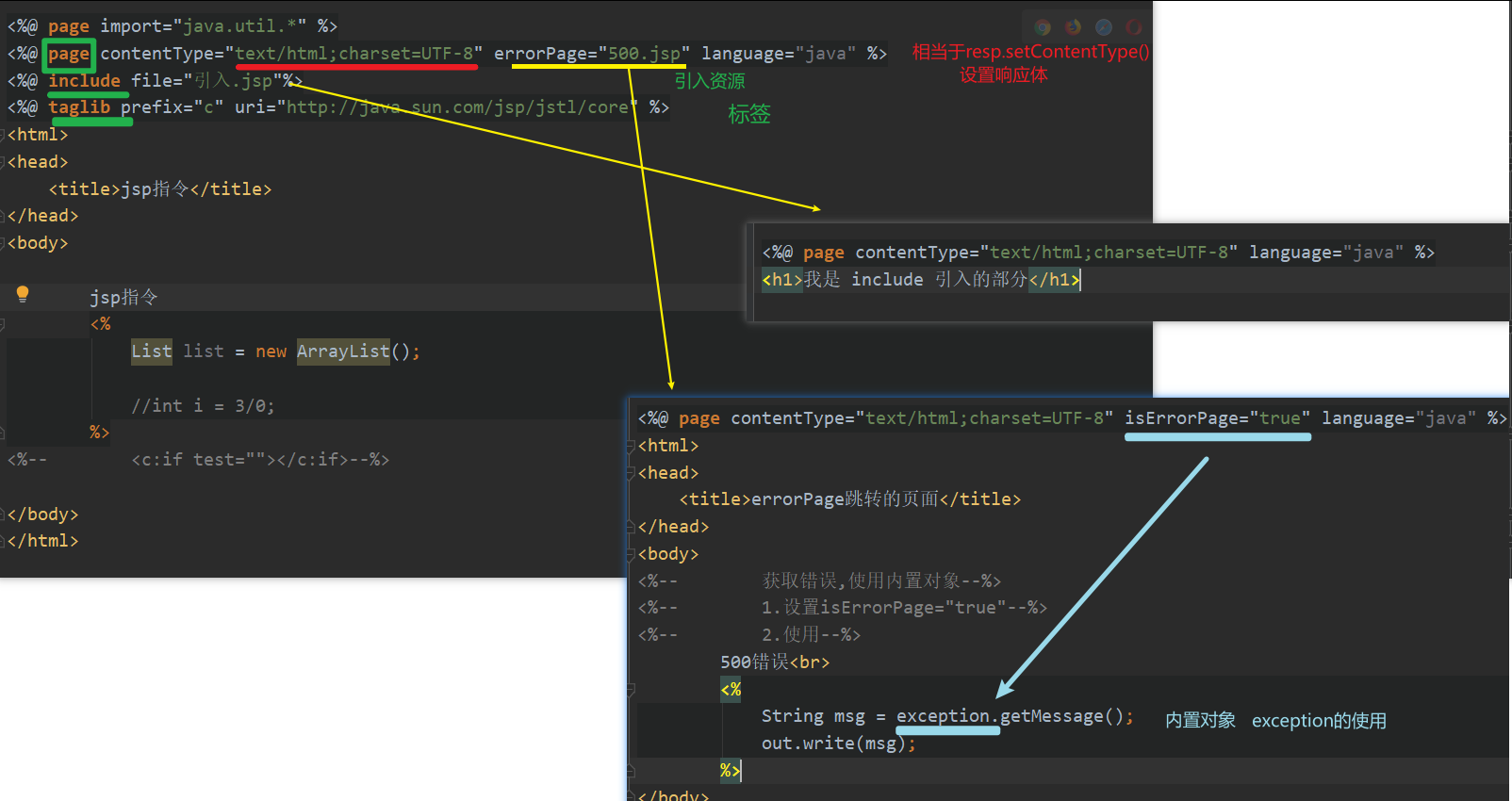Fold the <head> tag in errorPage editor
The height and width of the screenshot is (801, 1512).
[631, 473]
